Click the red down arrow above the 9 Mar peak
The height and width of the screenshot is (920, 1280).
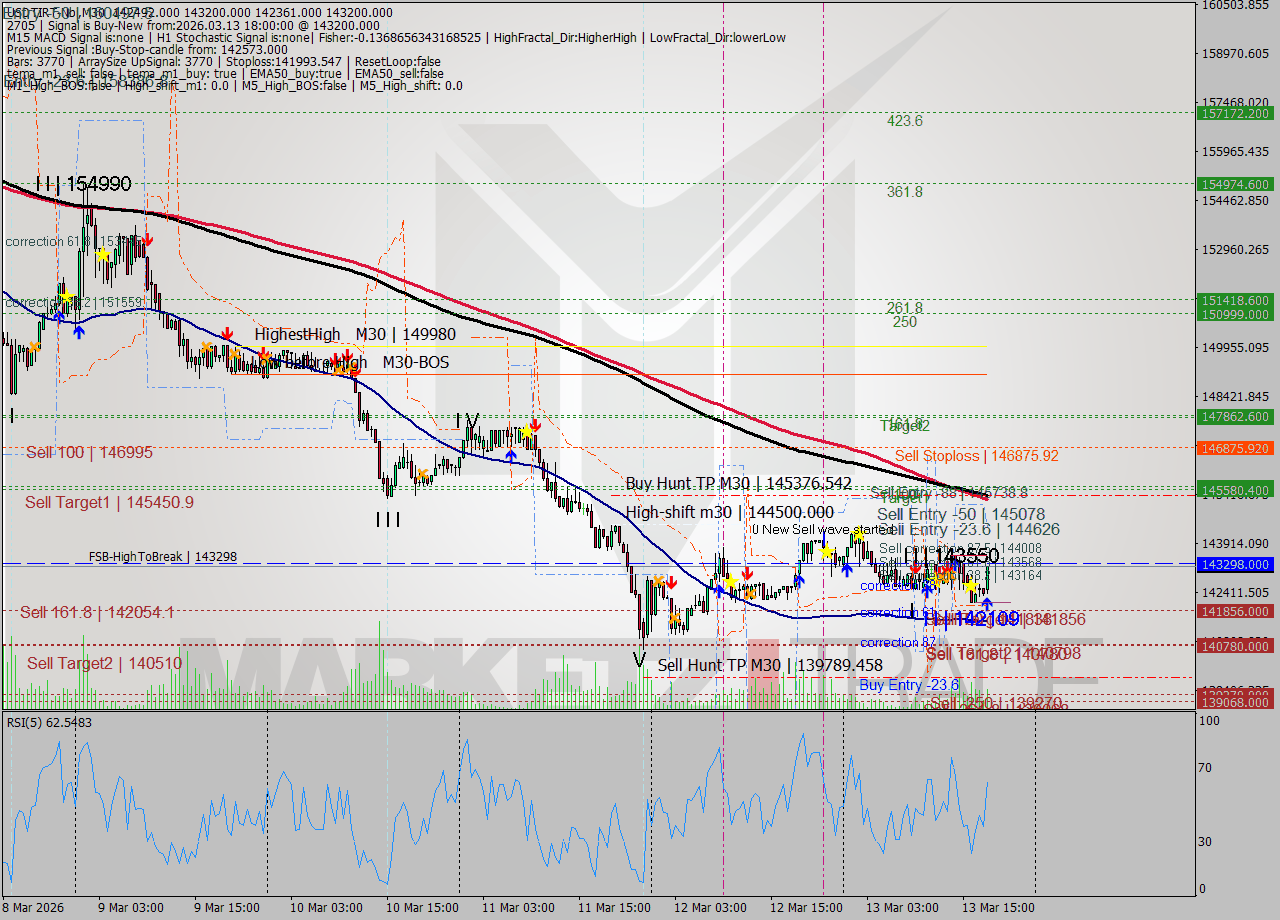[x=146, y=240]
